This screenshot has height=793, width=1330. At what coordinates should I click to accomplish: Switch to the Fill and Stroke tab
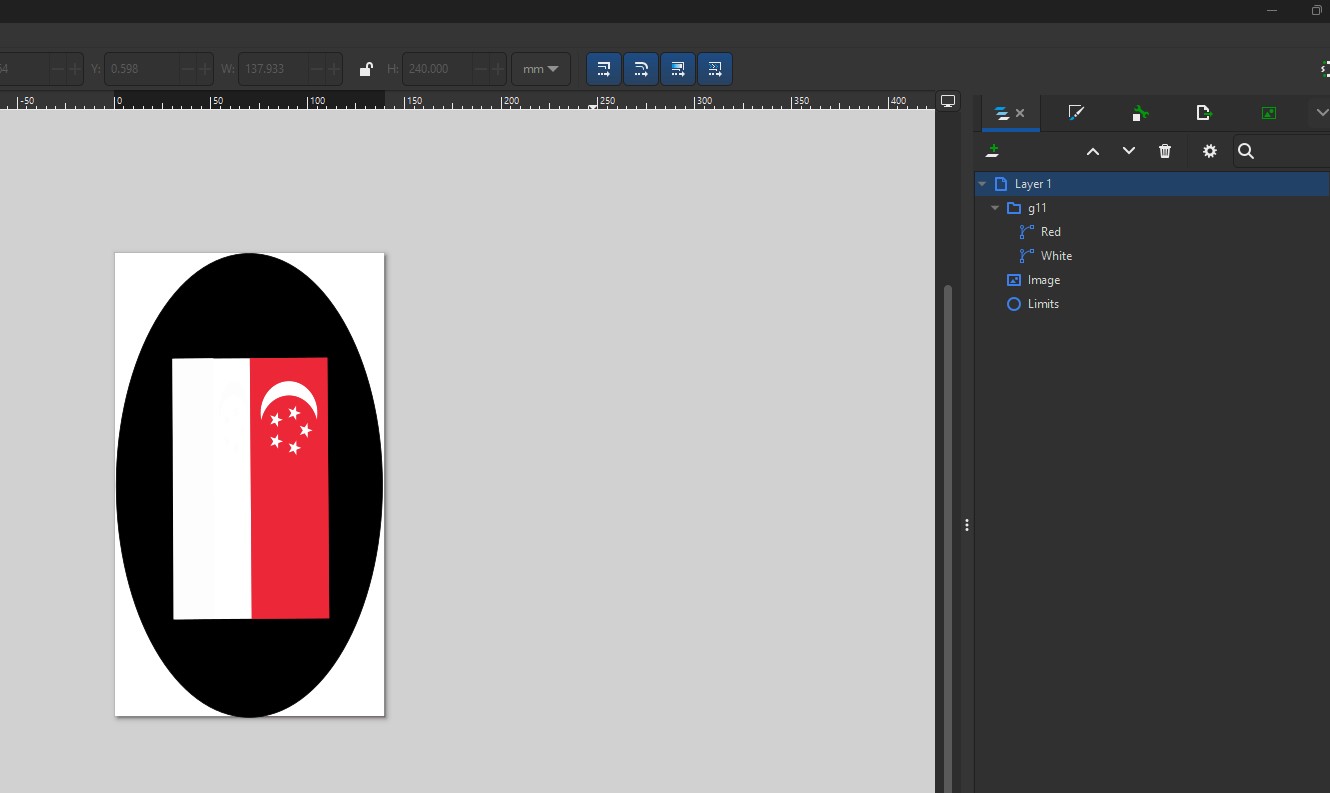1076,113
